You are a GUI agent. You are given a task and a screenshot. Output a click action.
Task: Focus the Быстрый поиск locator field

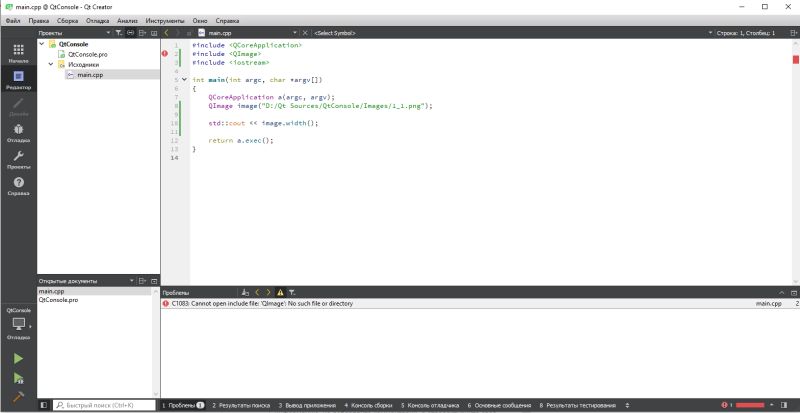coord(105,405)
